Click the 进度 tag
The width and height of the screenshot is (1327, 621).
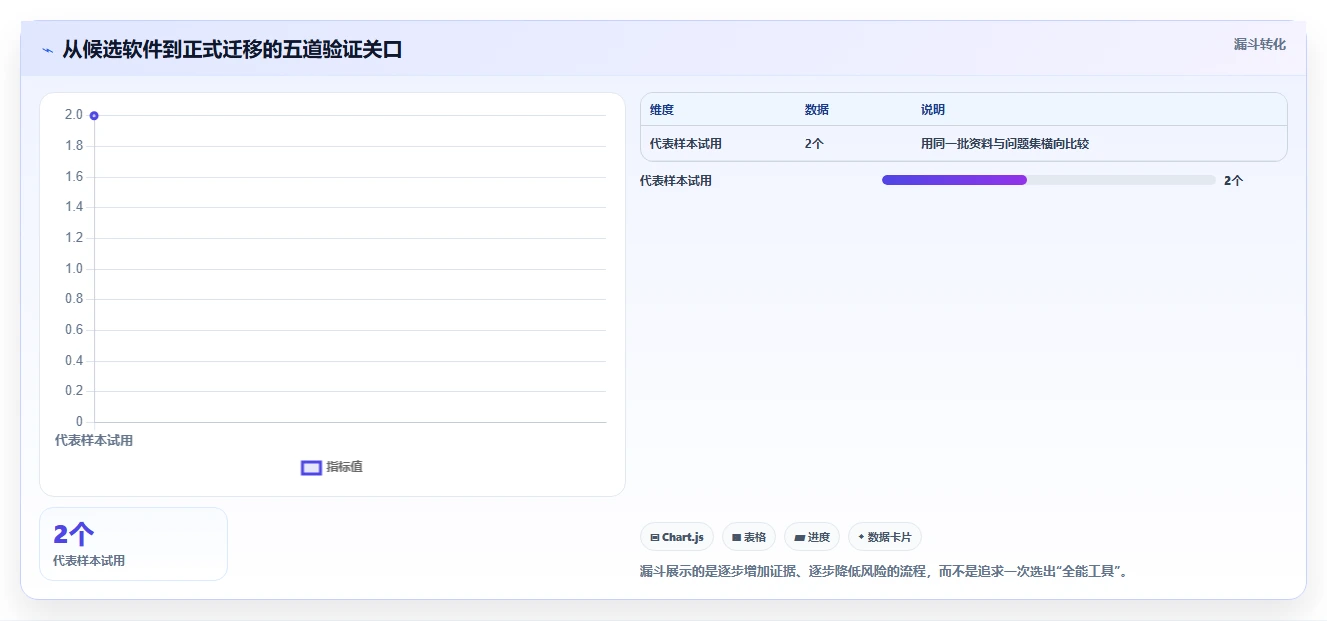pyautogui.click(x=812, y=537)
